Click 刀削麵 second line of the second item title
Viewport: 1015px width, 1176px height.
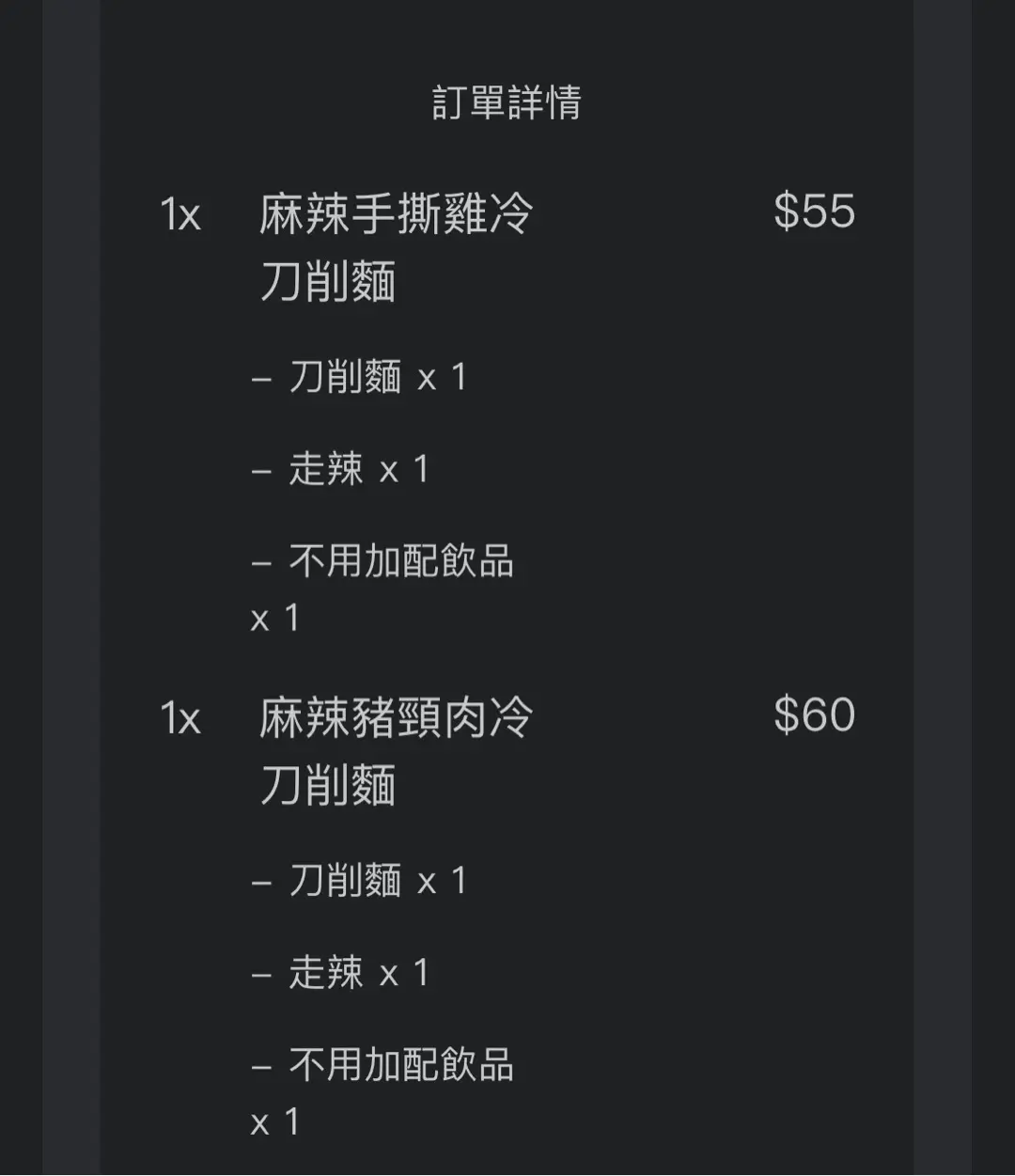328,786
